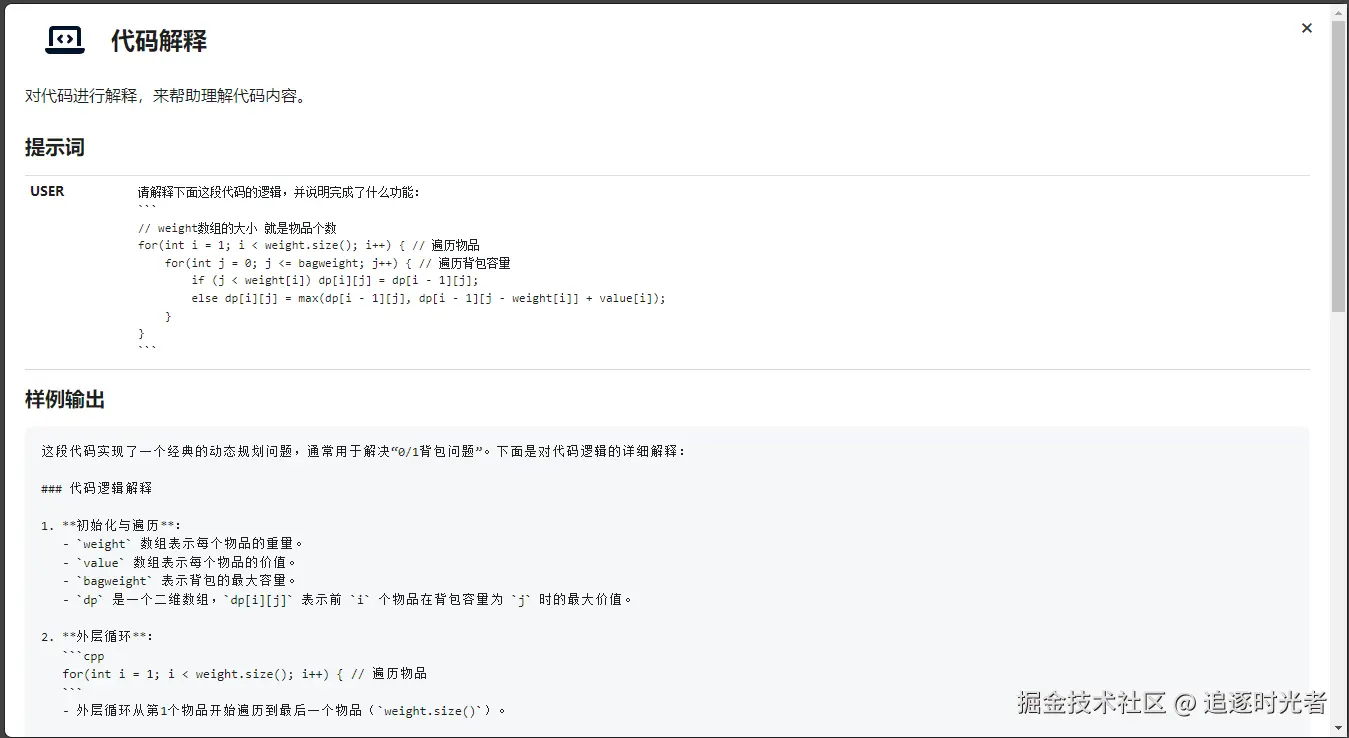
Task: Click list item 2 **外层循环**
Action: tap(97, 637)
